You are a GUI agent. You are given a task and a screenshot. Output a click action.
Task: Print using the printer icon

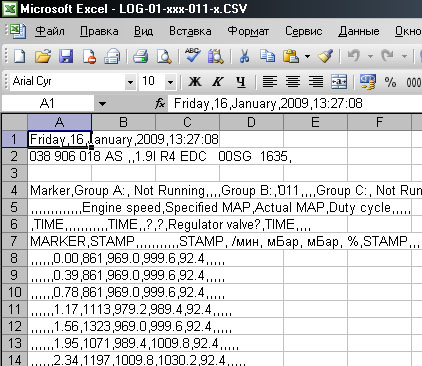141,56
